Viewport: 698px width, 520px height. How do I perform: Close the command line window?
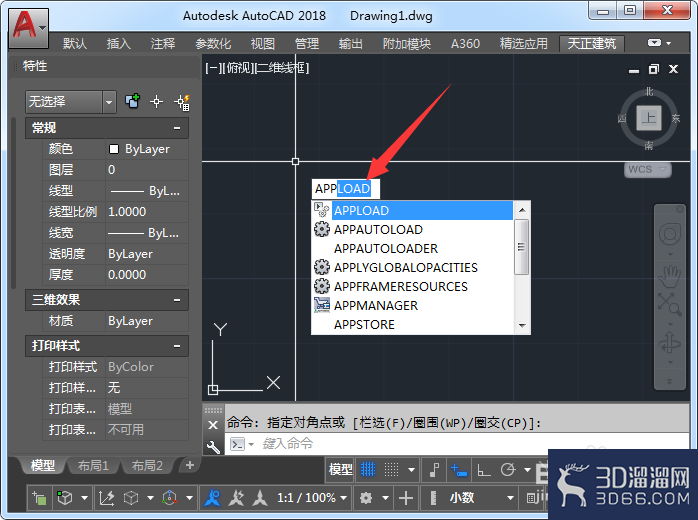[x=213, y=425]
